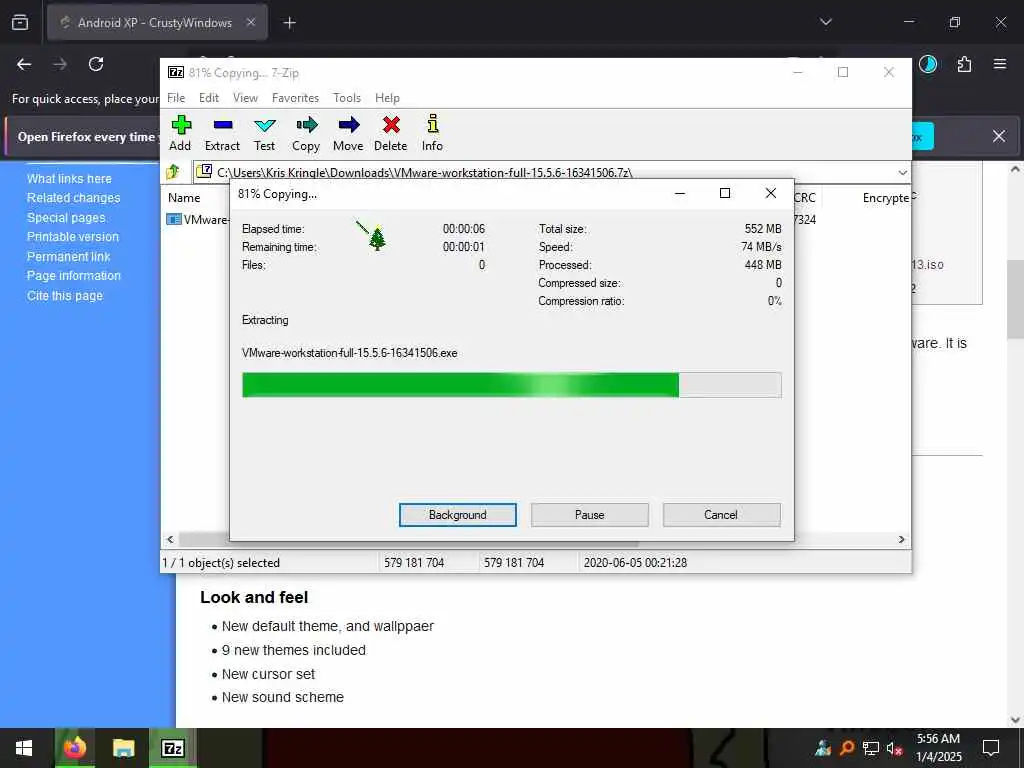This screenshot has width=1024, height=768.
Task: Click the round blue icon in the Firefox toolbar
Action: point(928,64)
